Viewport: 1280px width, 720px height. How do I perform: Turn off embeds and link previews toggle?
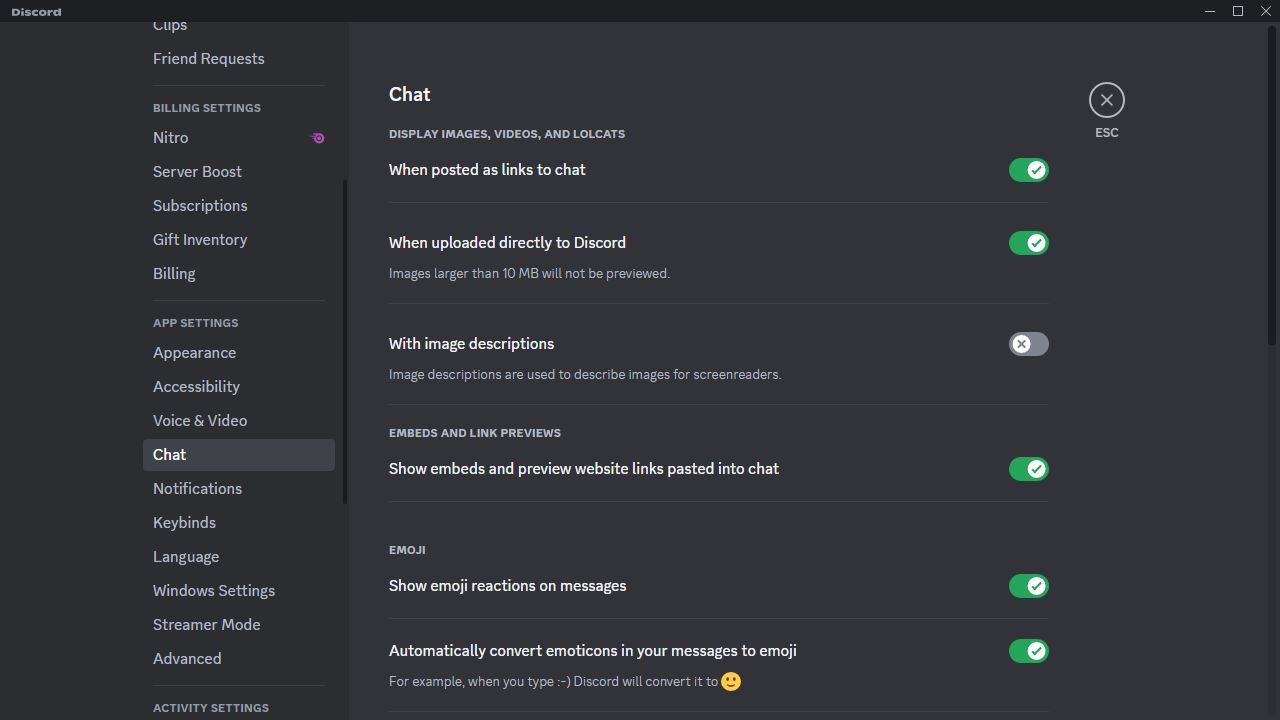click(x=1028, y=469)
